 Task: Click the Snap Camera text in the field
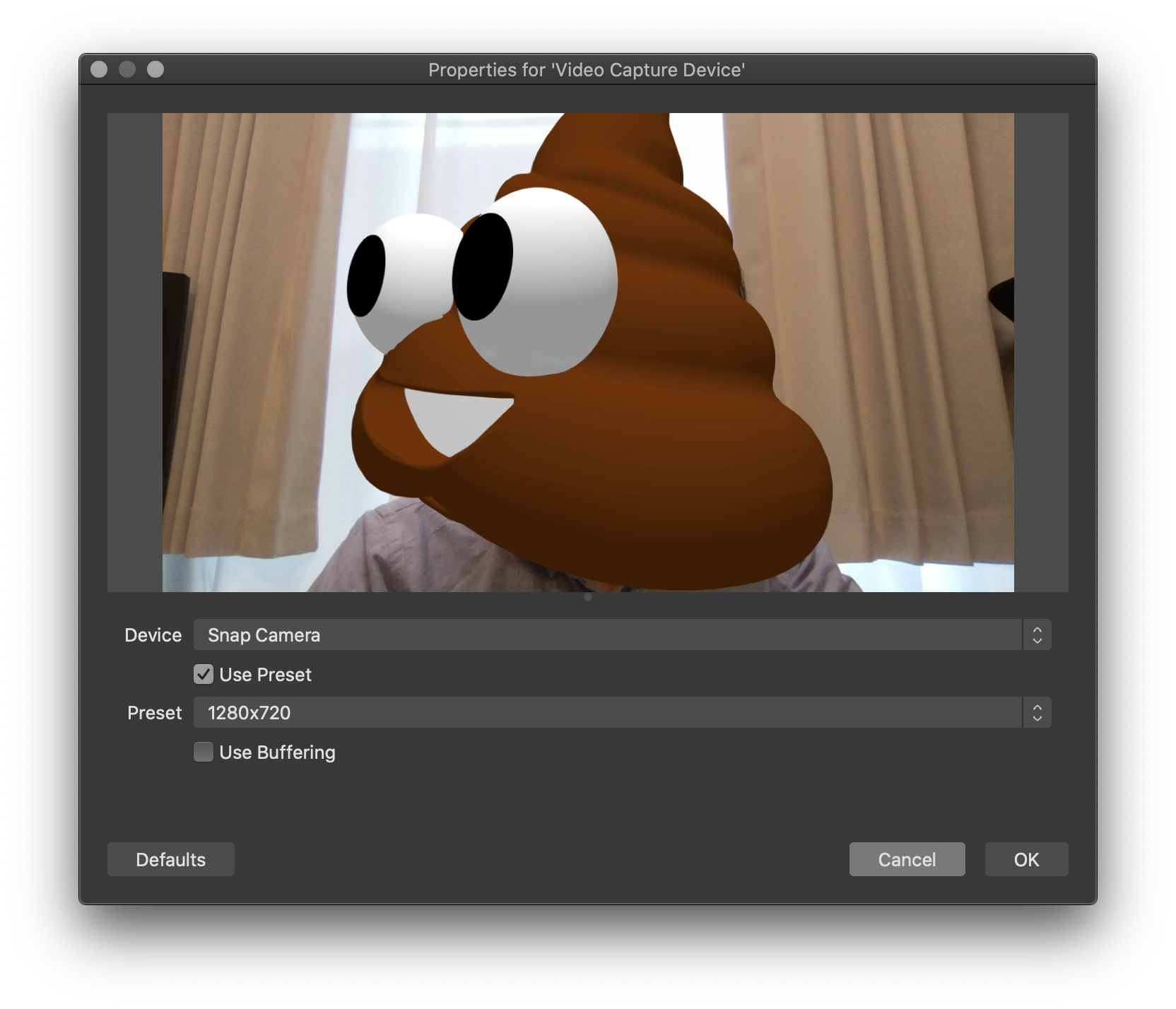point(263,635)
